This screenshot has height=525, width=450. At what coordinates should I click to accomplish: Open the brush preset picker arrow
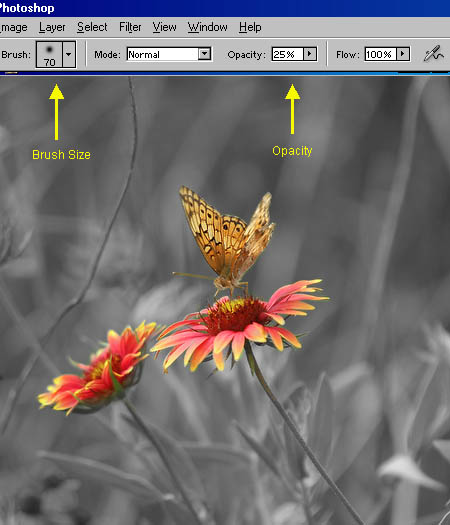point(69,54)
